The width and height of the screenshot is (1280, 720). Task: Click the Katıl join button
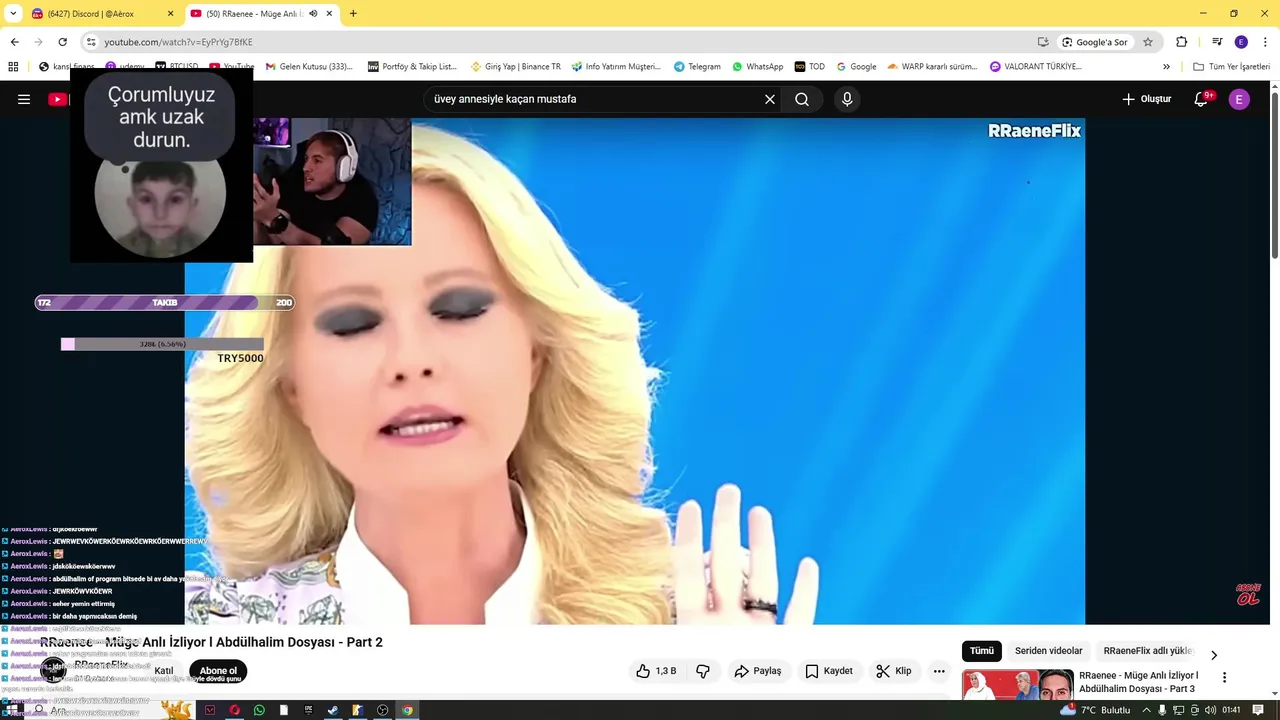coord(164,671)
